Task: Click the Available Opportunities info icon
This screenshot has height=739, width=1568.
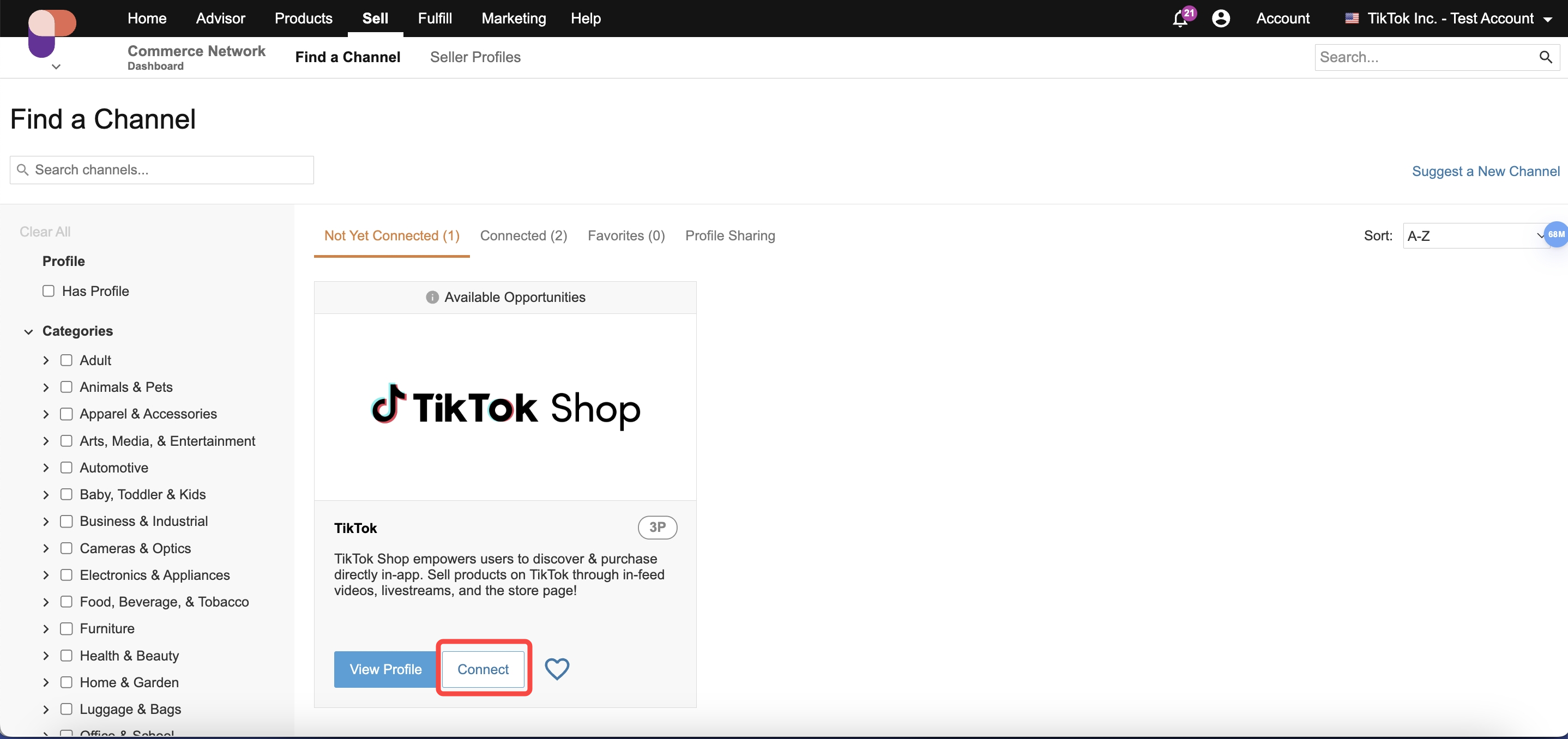Action: pos(432,298)
